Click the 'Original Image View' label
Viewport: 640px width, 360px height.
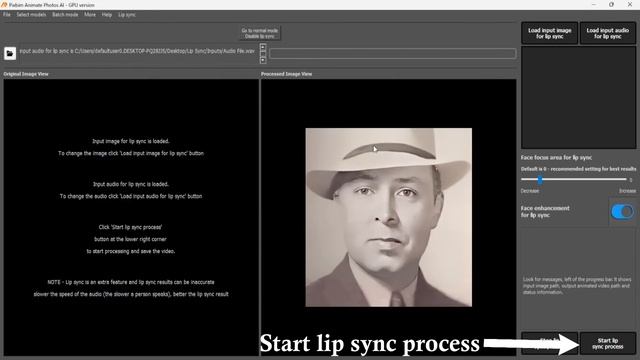tap(26, 74)
